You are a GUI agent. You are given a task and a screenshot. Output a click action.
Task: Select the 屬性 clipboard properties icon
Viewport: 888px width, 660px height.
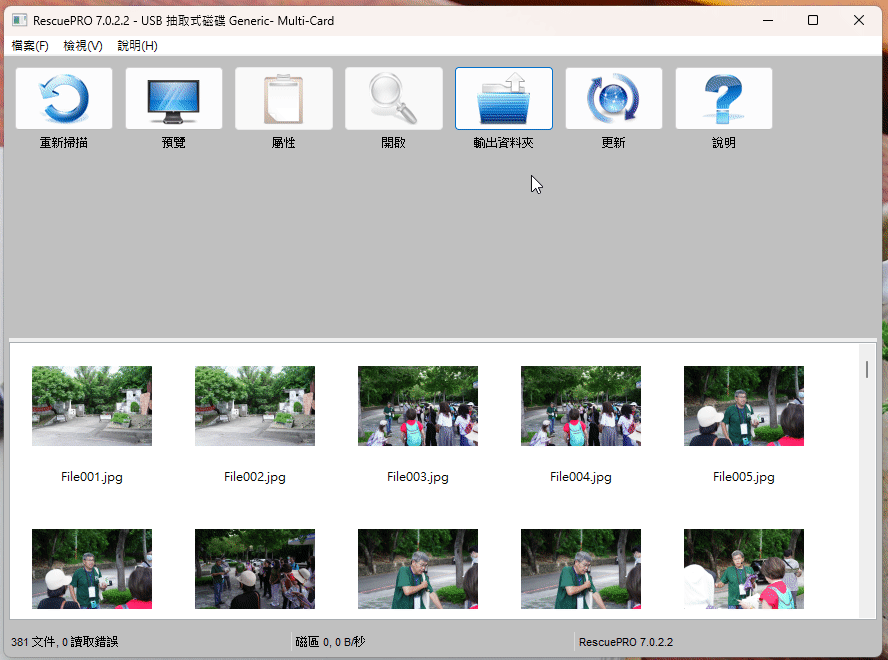pyautogui.click(x=284, y=99)
